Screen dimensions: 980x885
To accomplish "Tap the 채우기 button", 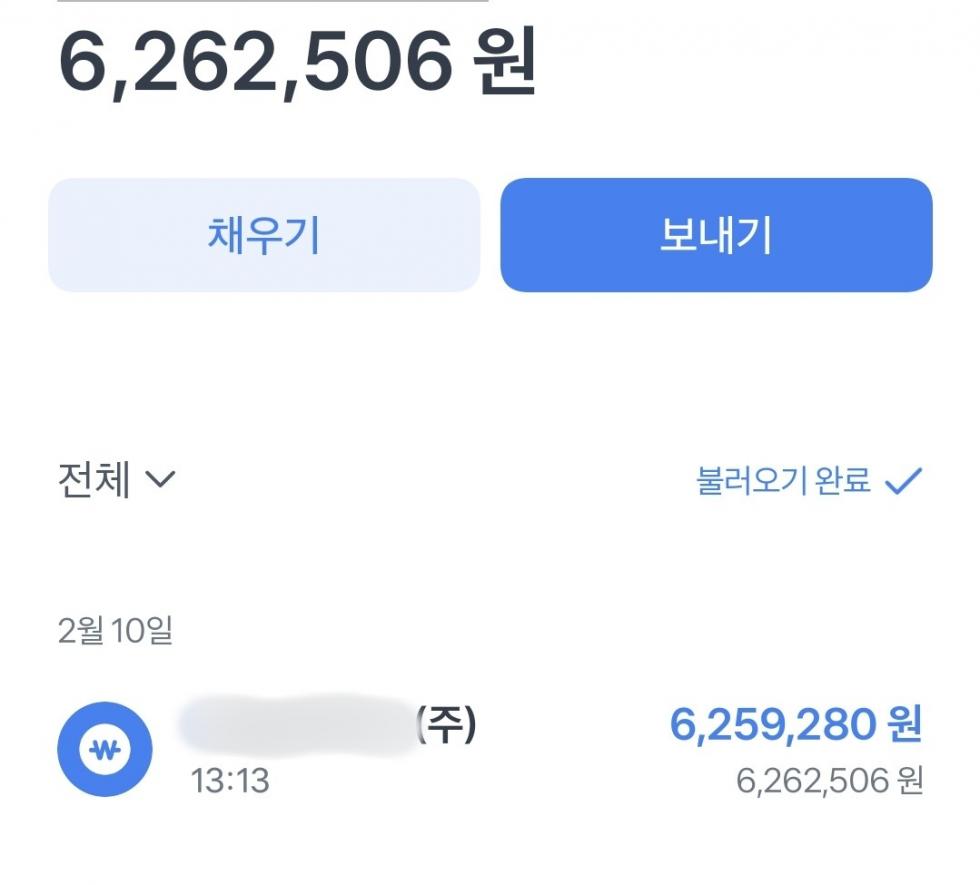I will coord(264,235).
